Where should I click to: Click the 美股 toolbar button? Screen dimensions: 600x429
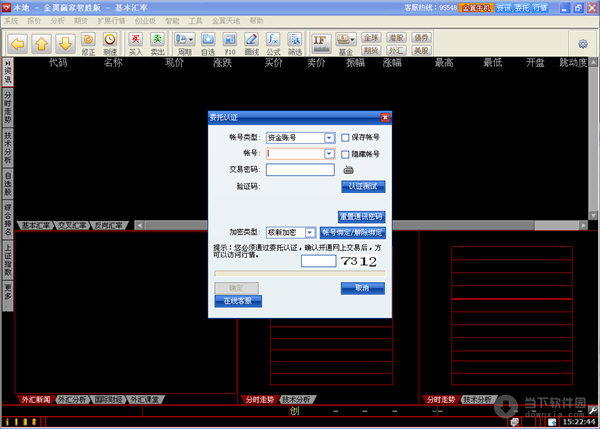(421, 50)
